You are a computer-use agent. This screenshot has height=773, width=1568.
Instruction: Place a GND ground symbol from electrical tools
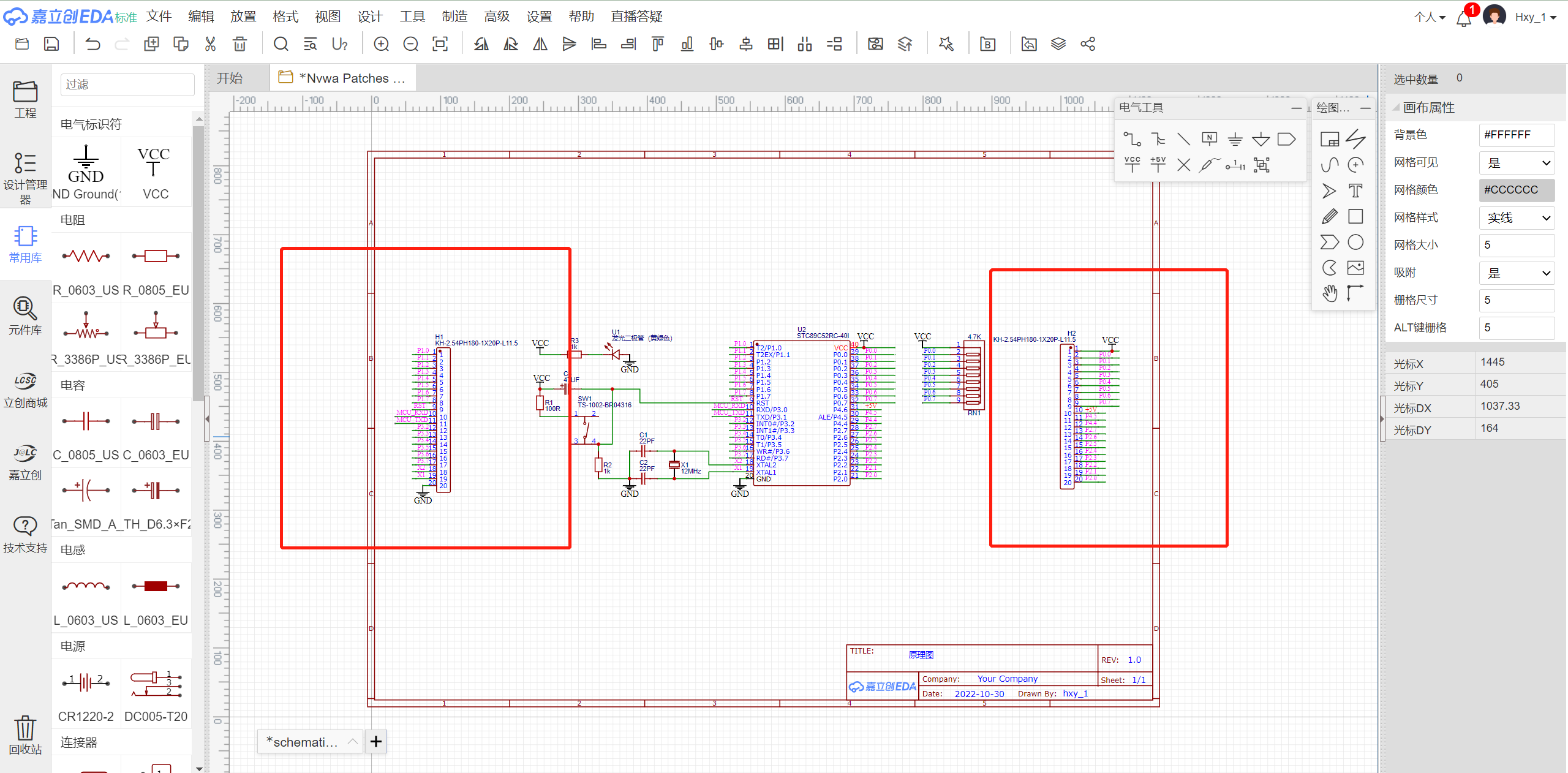coord(1235,139)
